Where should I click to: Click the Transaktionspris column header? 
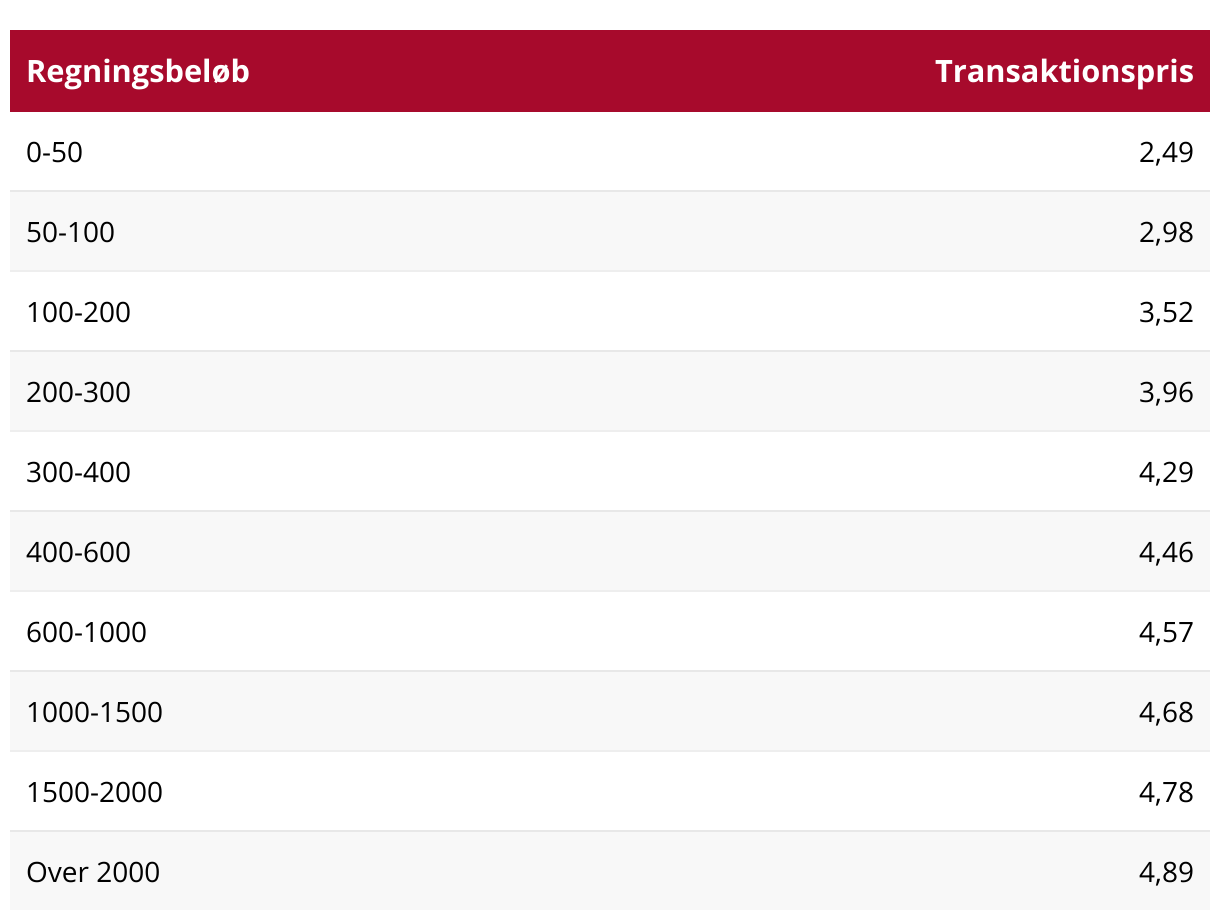coord(1064,71)
